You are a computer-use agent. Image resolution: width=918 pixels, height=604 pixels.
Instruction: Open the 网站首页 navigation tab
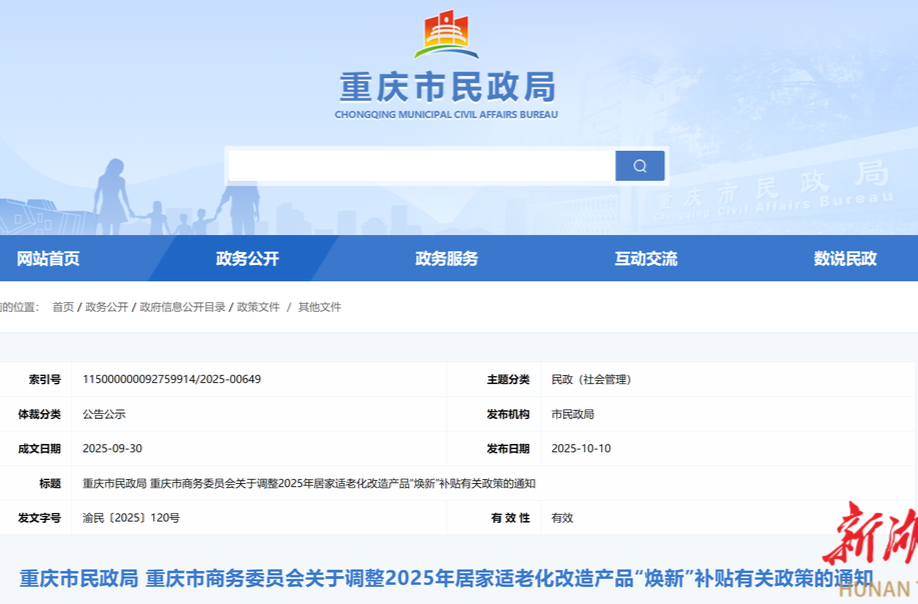point(48,258)
